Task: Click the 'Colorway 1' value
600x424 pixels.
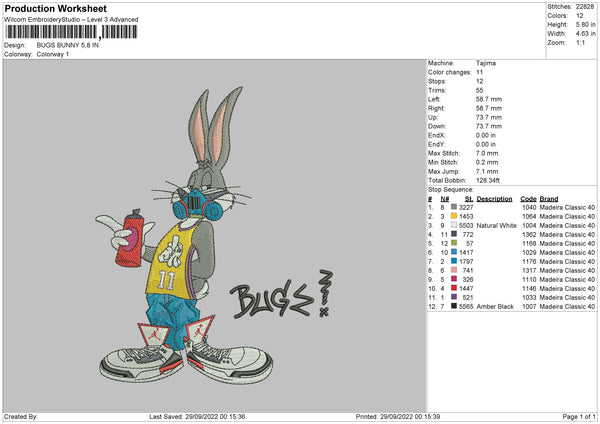Action: coord(53,54)
